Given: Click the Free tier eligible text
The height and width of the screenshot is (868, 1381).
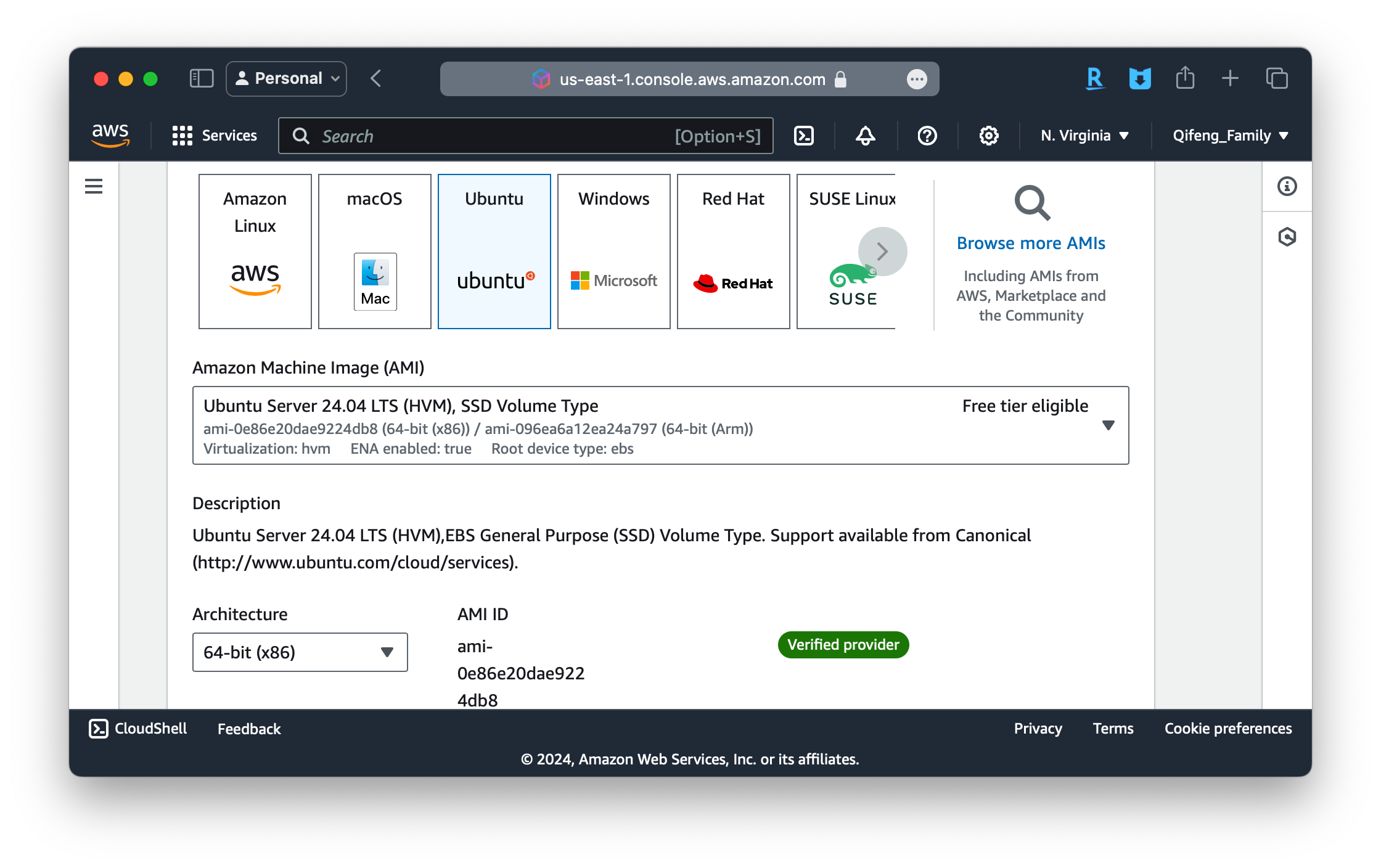Looking at the screenshot, I should (1025, 406).
